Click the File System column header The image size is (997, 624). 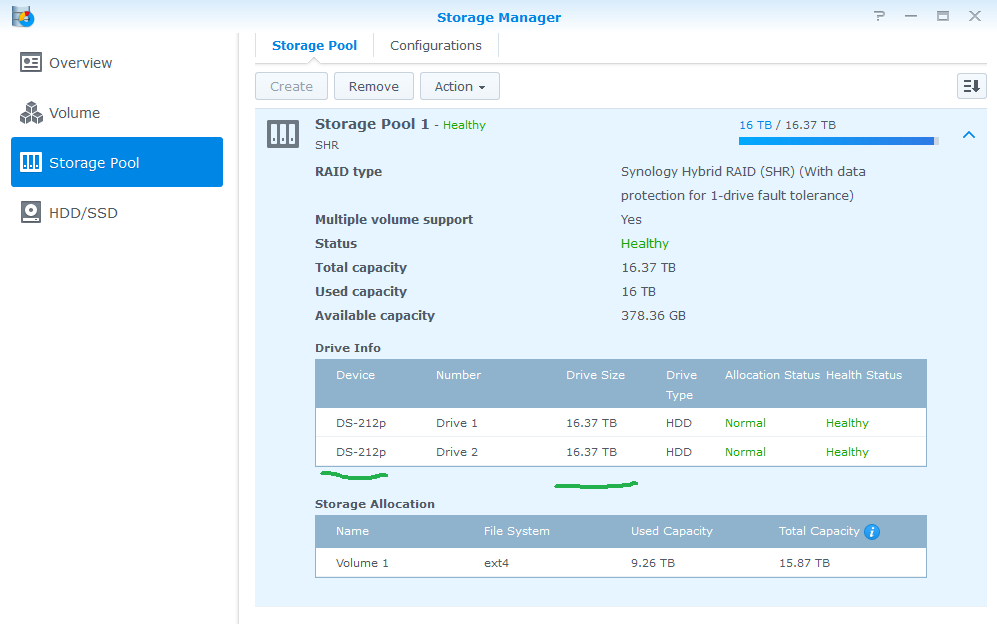pyautogui.click(x=516, y=531)
